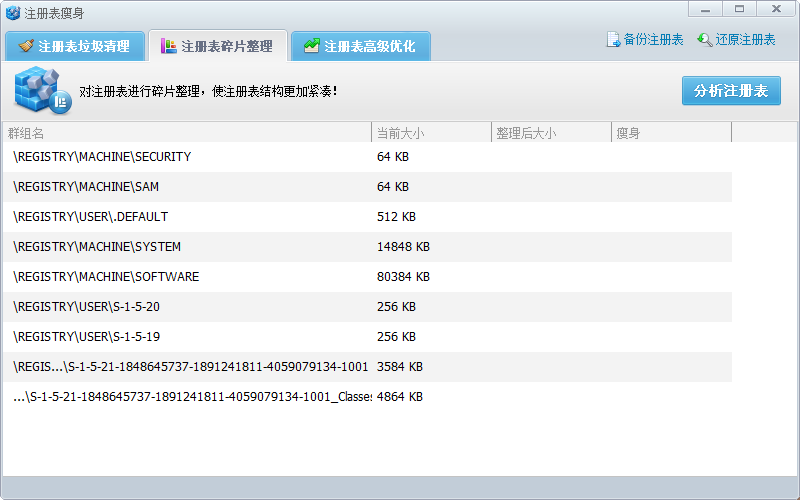The width and height of the screenshot is (800, 500).
Task: Click the registry slimming app logo icon
Action: (x=13, y=13)
